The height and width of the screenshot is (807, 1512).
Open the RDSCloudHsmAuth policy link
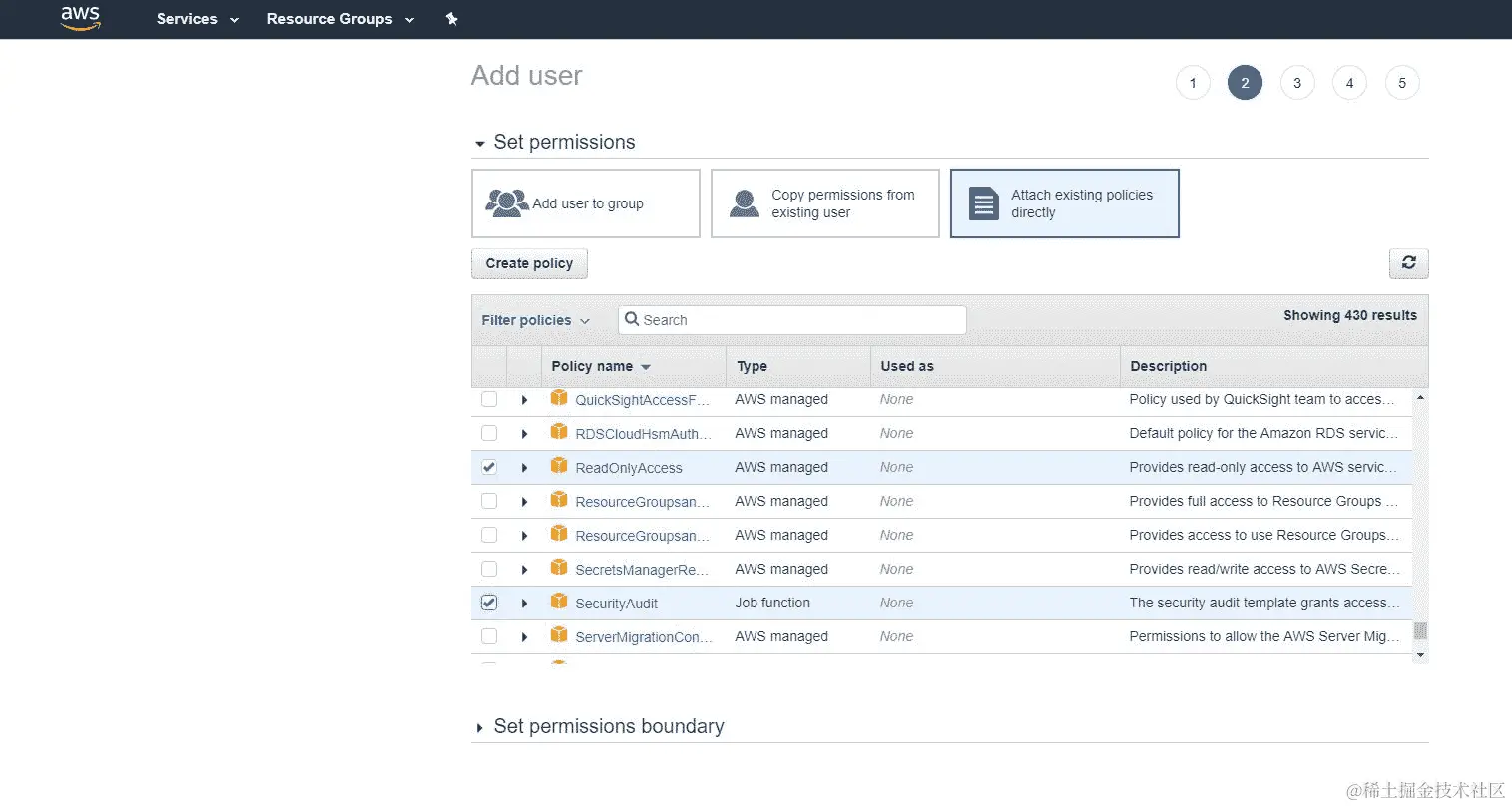coord(644,434)
